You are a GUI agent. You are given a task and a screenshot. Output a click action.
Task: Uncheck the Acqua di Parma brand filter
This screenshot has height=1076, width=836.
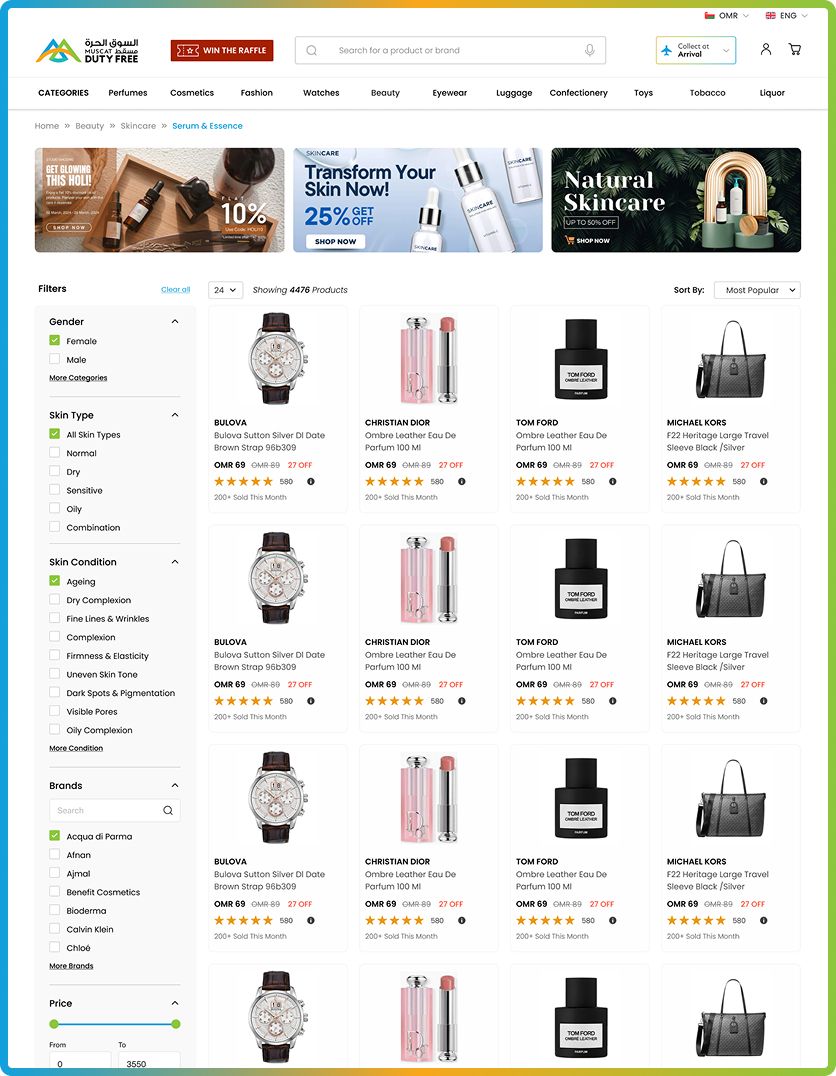point(54,836)
